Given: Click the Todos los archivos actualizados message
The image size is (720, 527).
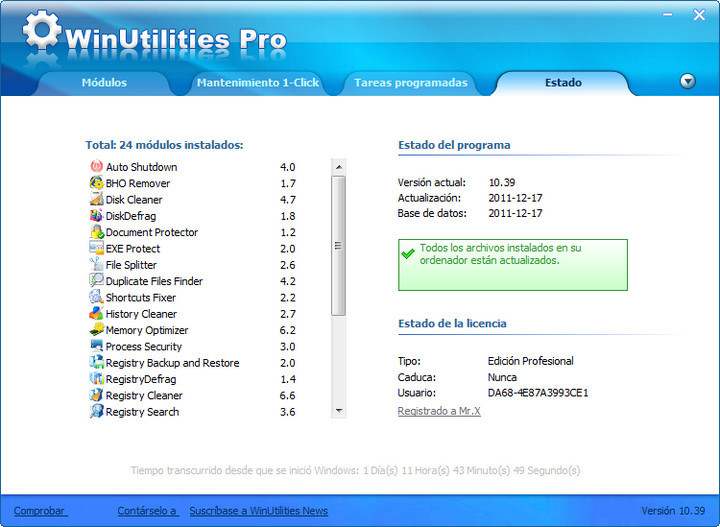Looking at the screenshot, I should click(x=501, y=254).
